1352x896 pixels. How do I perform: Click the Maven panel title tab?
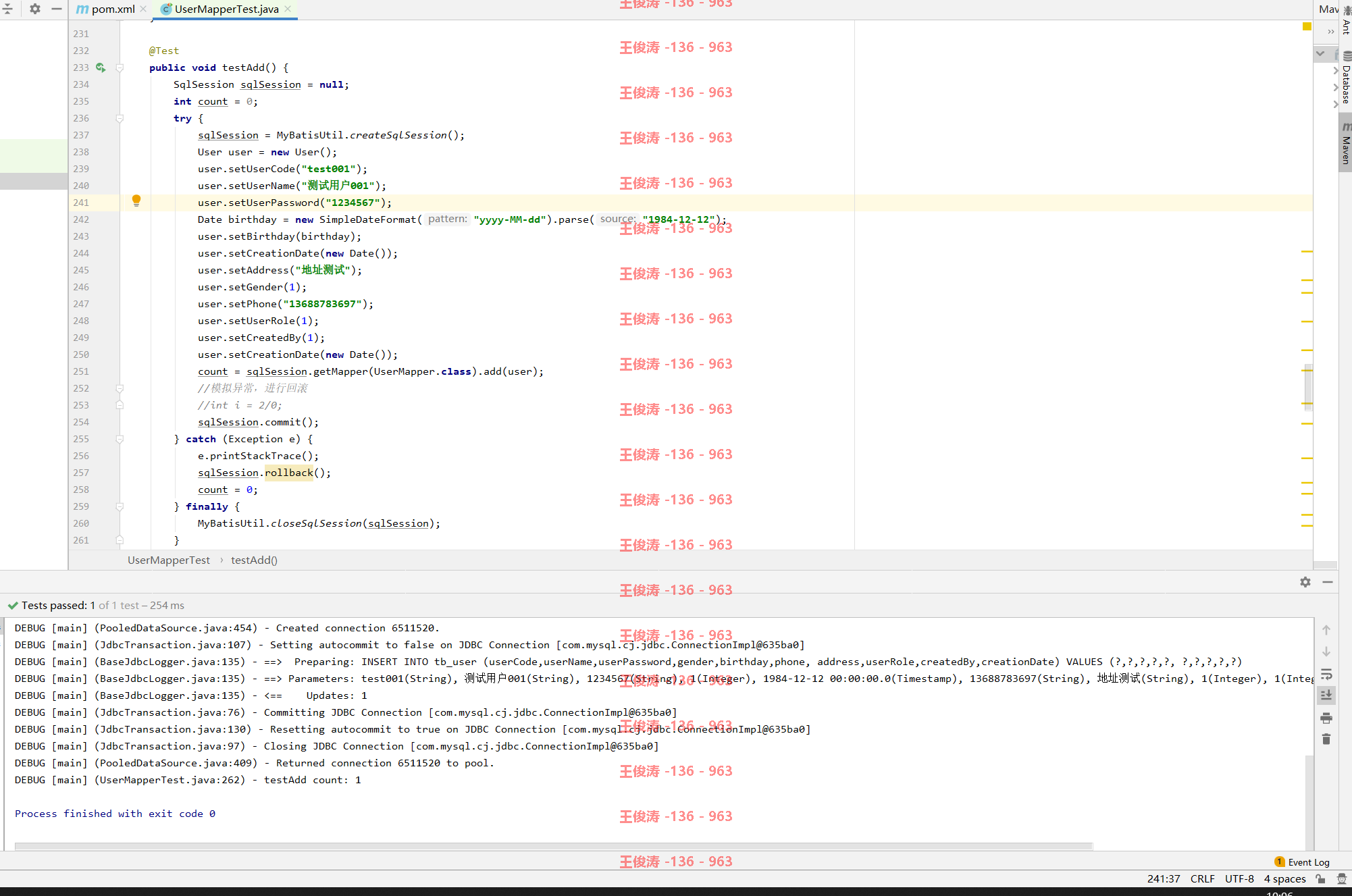pos(1328,9)
